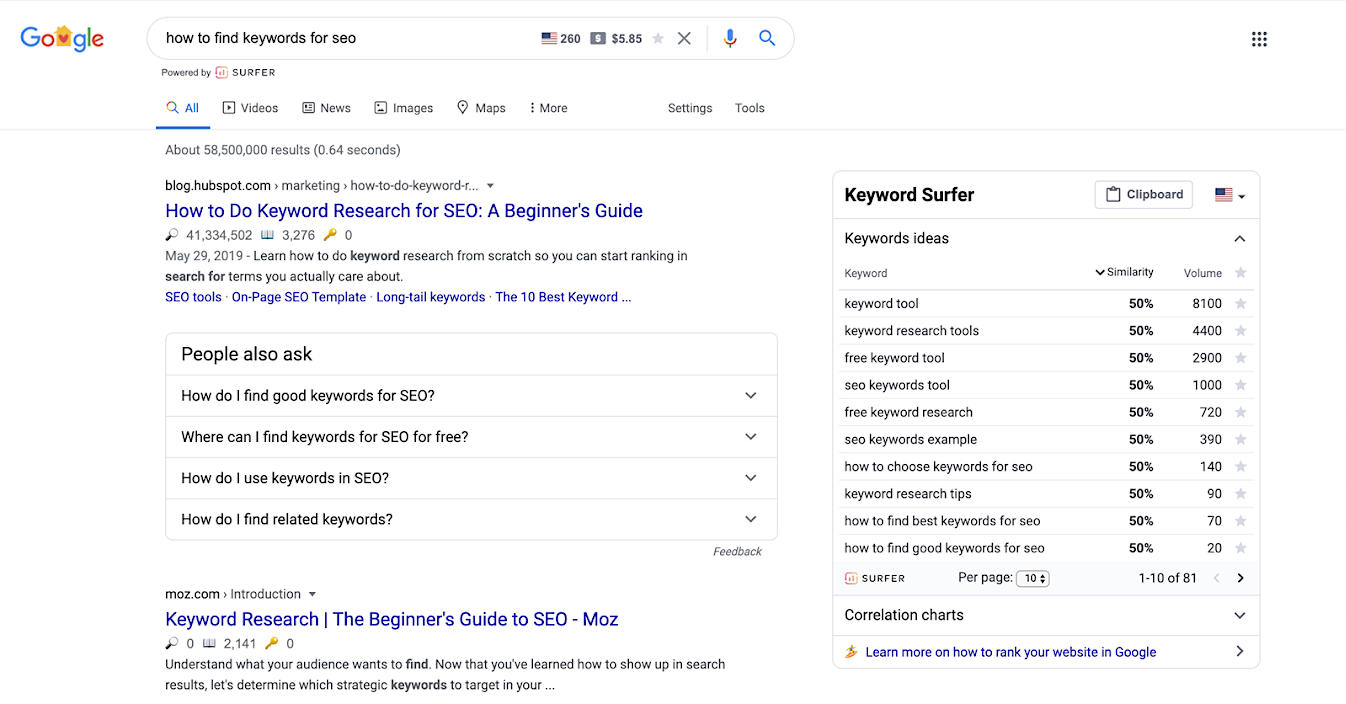Star the 'keyword research tools' row
This screenshot has width=1346, height=704.
[x=1241, y=330]
